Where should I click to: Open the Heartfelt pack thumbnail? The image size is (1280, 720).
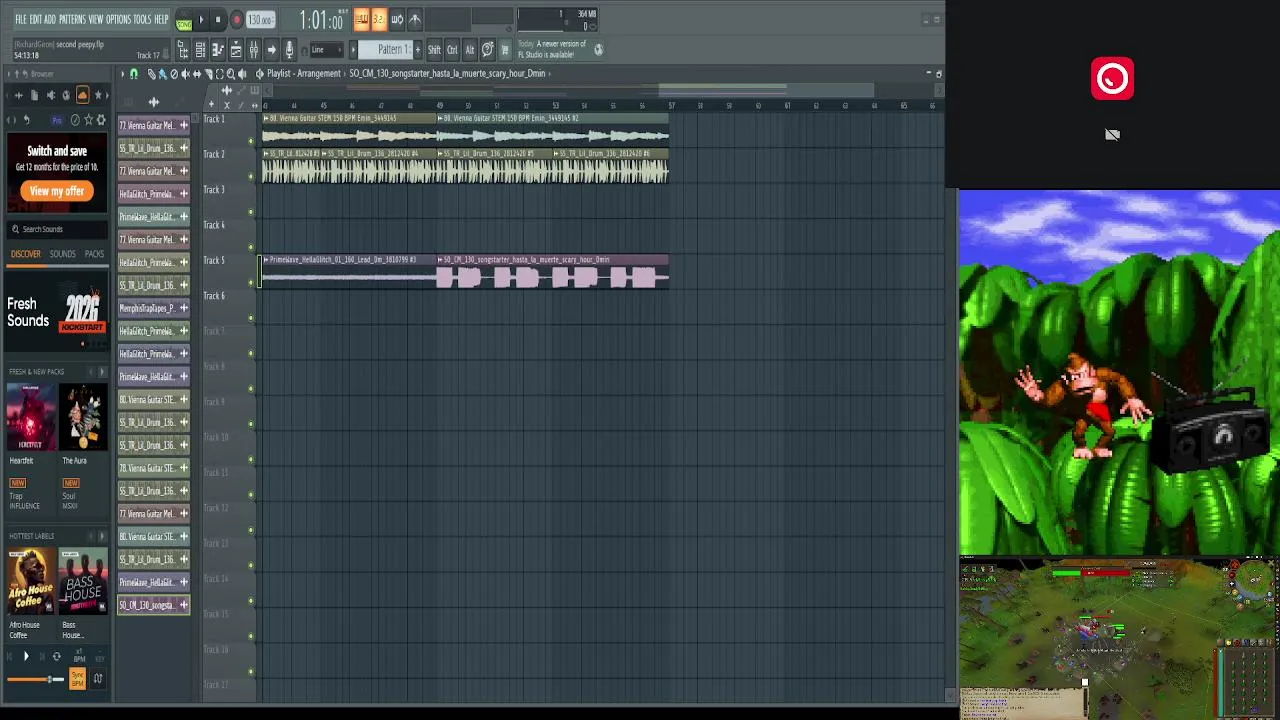coord(31,417)
